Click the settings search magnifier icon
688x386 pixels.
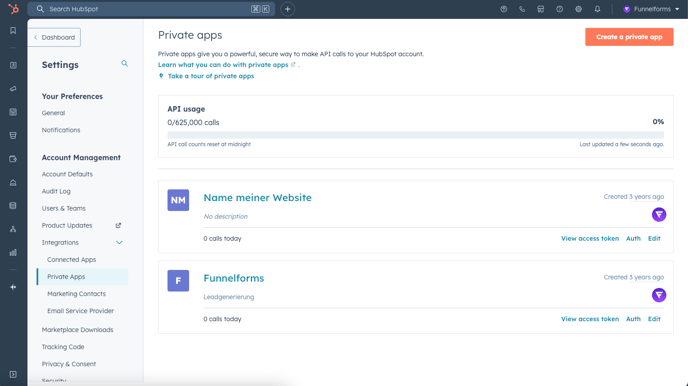(x=125, y=64)
